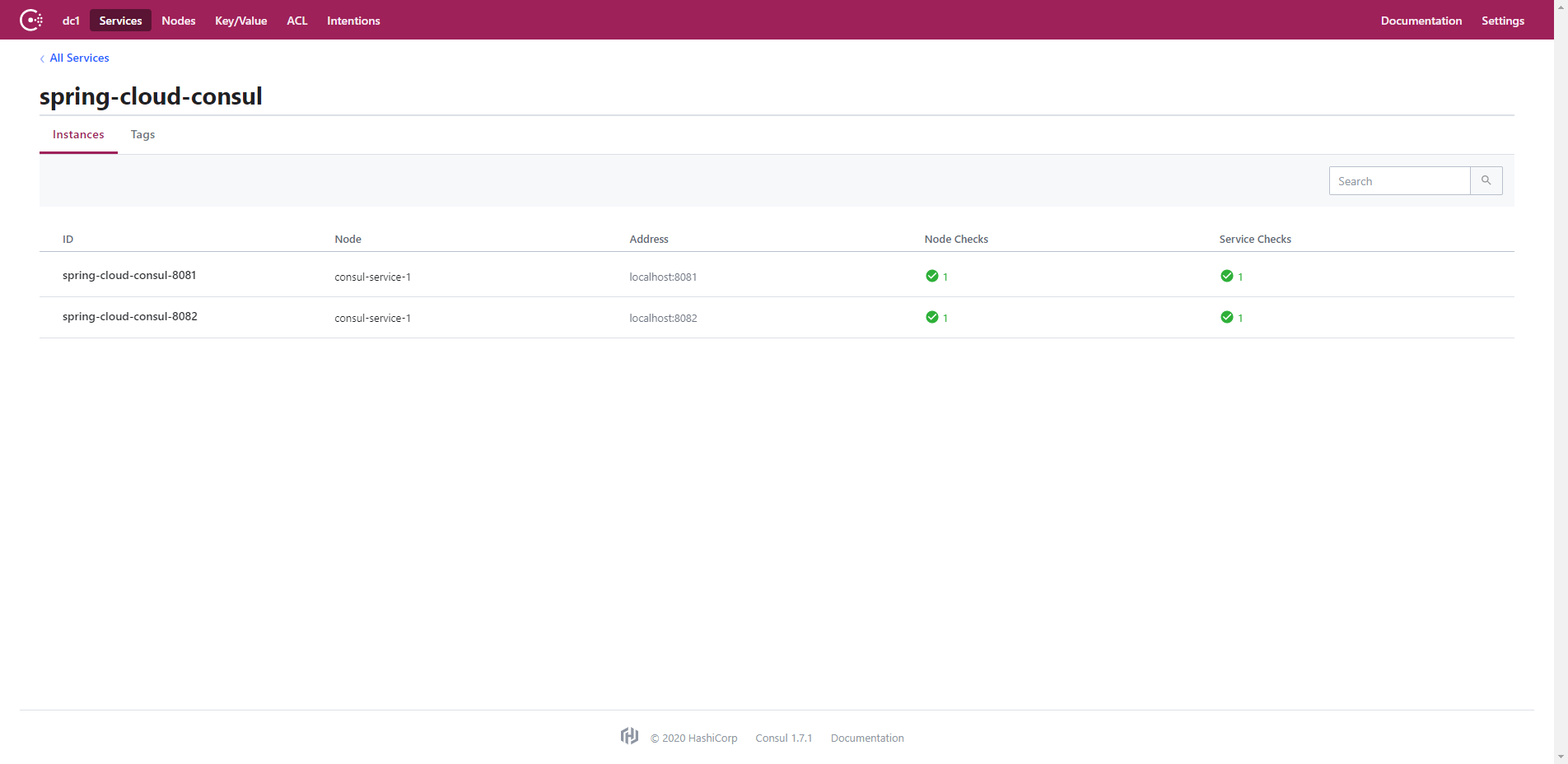Click service check passing icon for spring-cloud-consul-8082
Image resolution: width=1568 pixels, height=764 pixels.
pos(1227,317)
